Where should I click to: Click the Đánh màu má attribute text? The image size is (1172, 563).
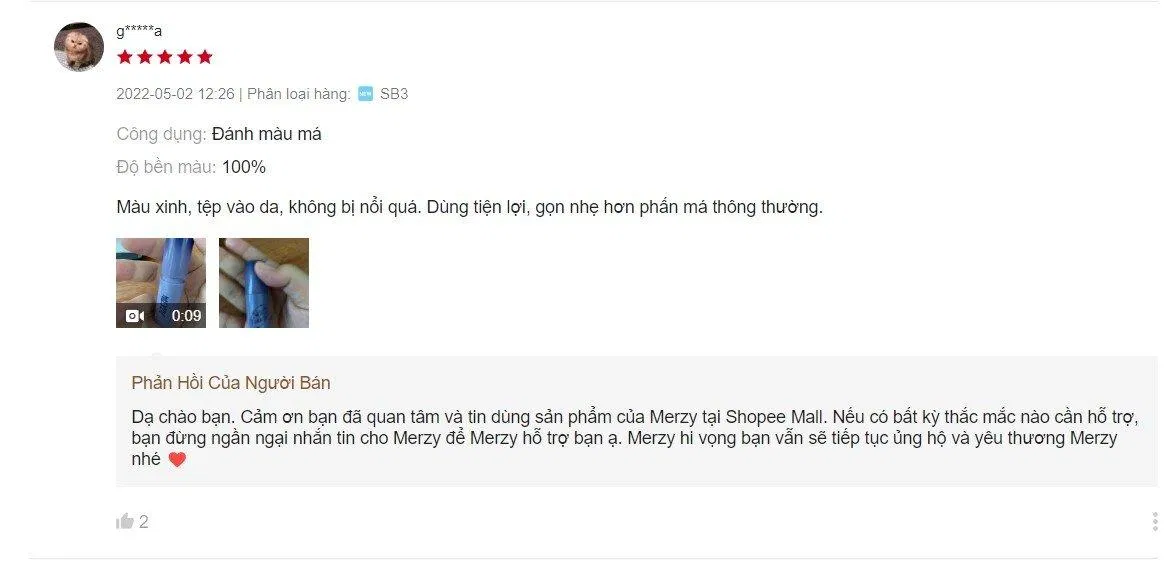pyautogui.click(x=267, y=135)
